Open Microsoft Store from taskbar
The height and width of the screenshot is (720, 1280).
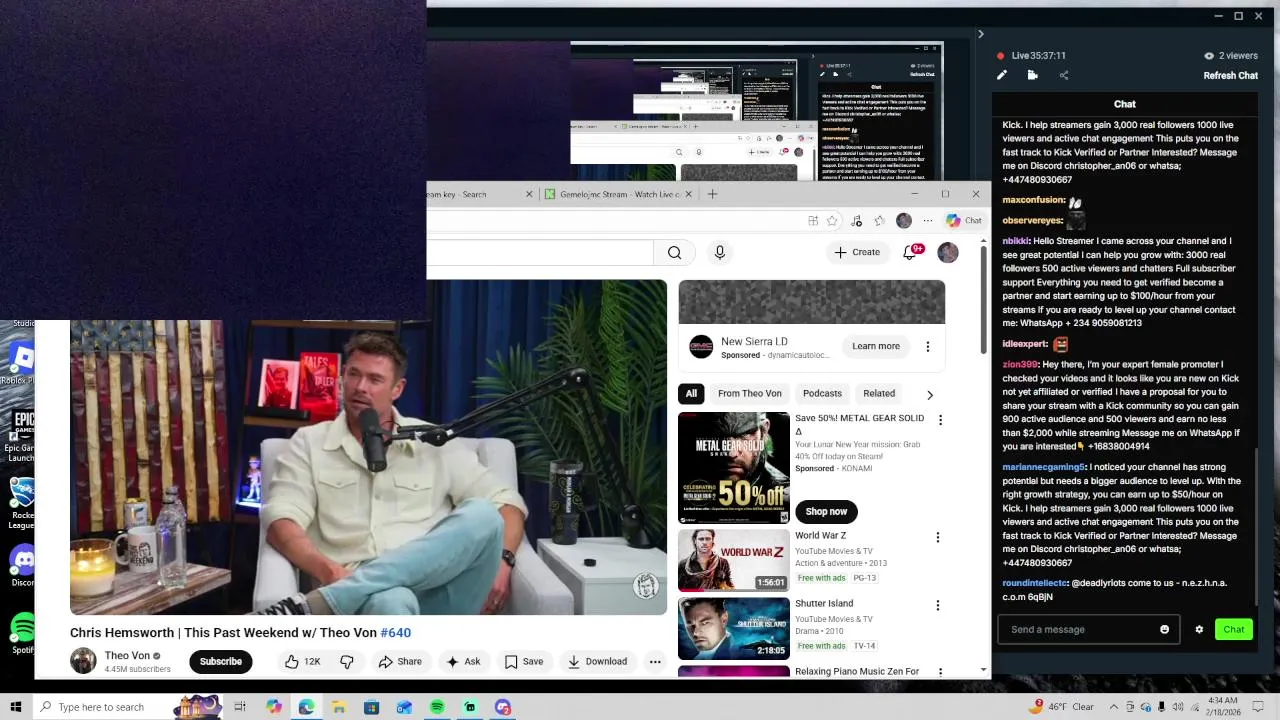click(371, 707)
